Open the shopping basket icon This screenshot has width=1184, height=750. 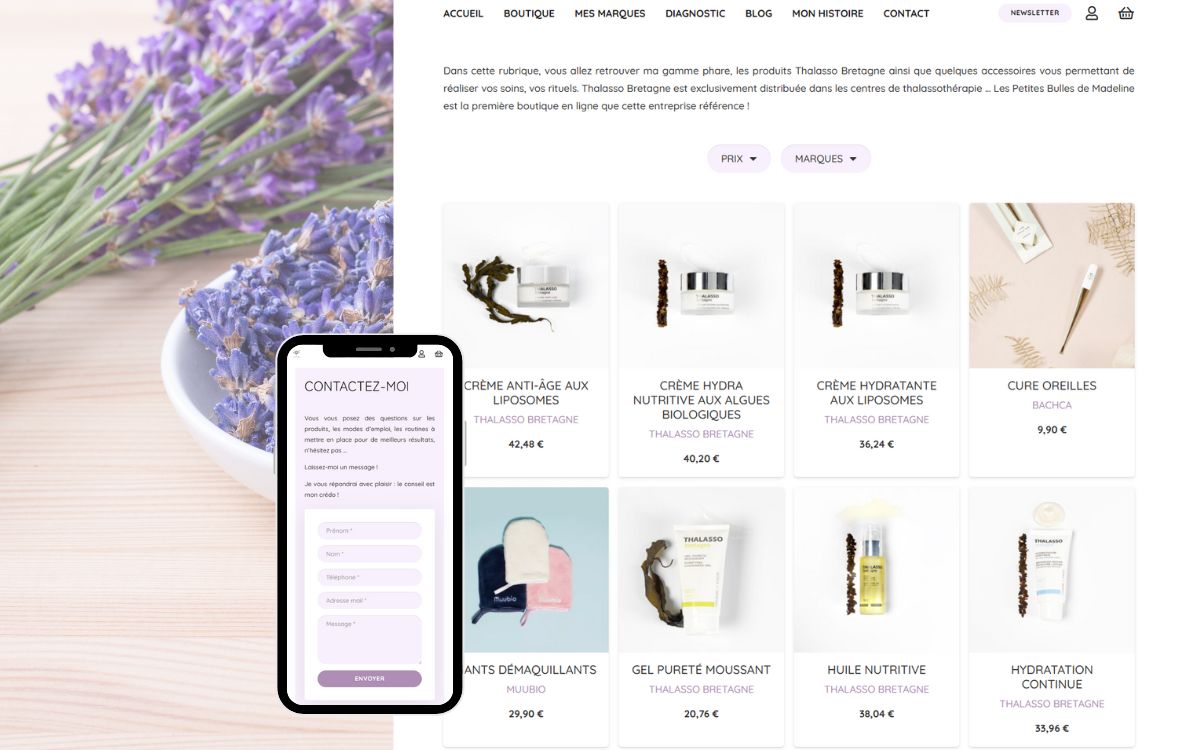point(1126,13)
